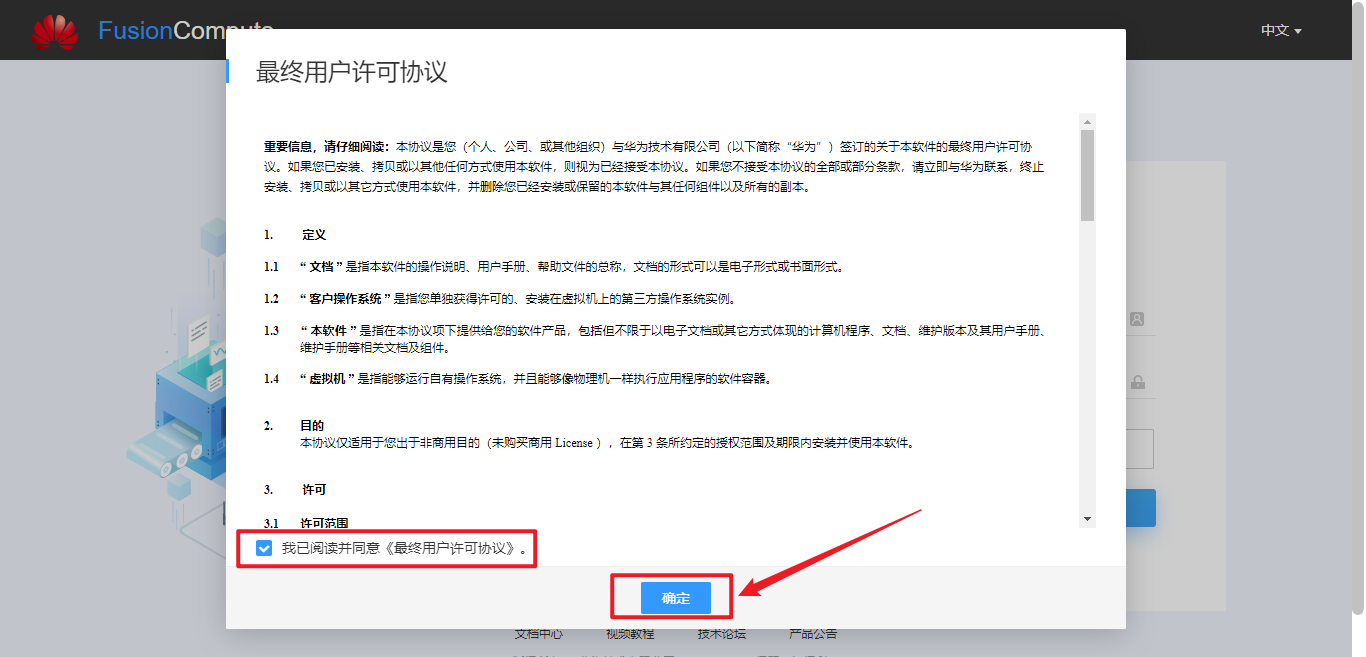Click the agreement scrollbar up arrow
The width and height of the screenshot is (1366, 657).
coord(1088,121)
